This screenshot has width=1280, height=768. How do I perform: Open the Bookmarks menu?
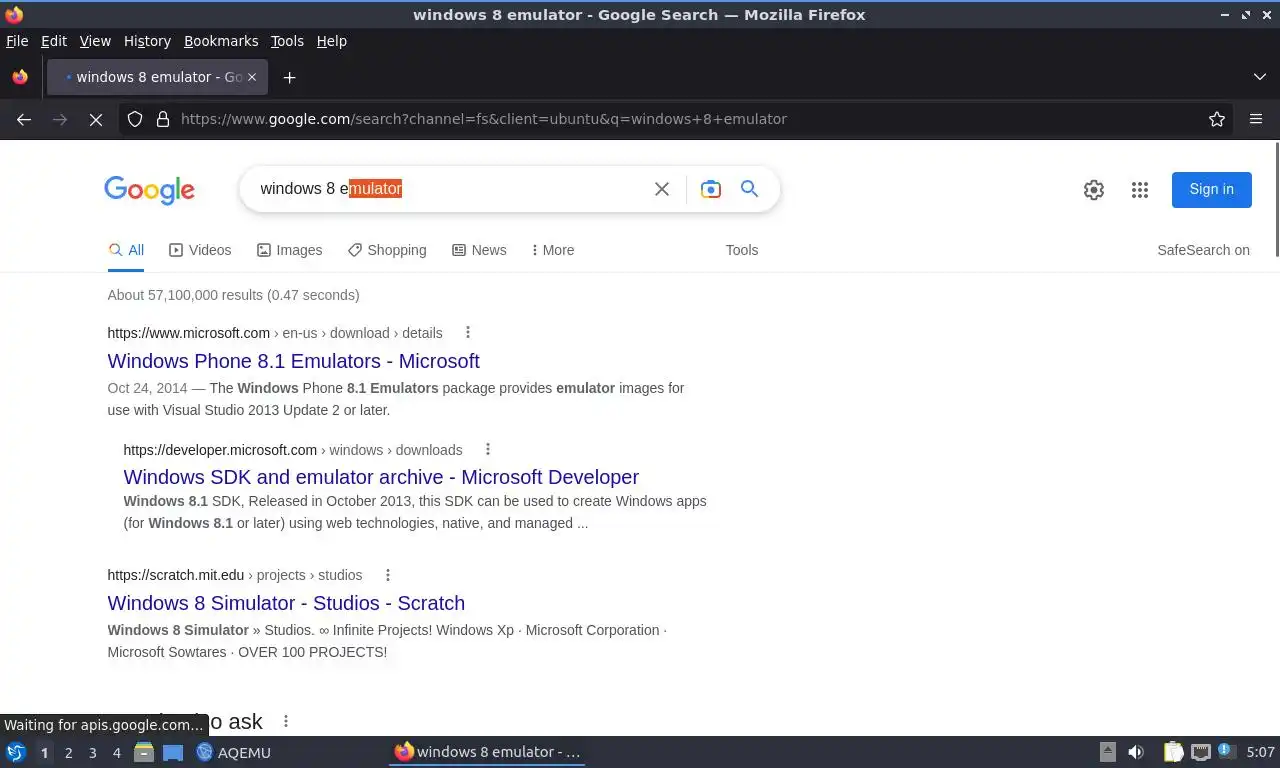[x=221, y=41]
